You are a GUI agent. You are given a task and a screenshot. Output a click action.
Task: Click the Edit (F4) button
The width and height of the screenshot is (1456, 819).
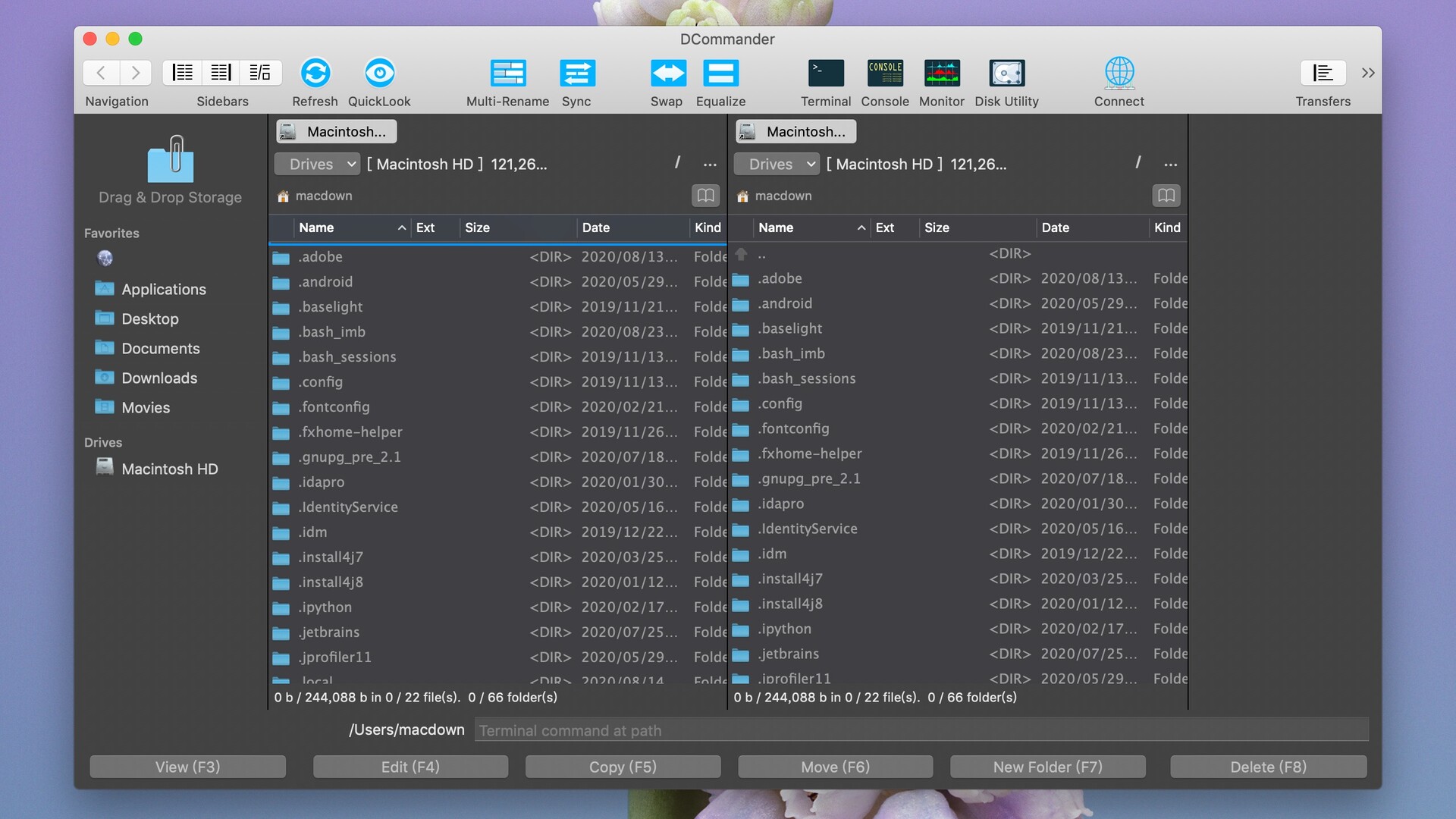[x=410, y=767]
